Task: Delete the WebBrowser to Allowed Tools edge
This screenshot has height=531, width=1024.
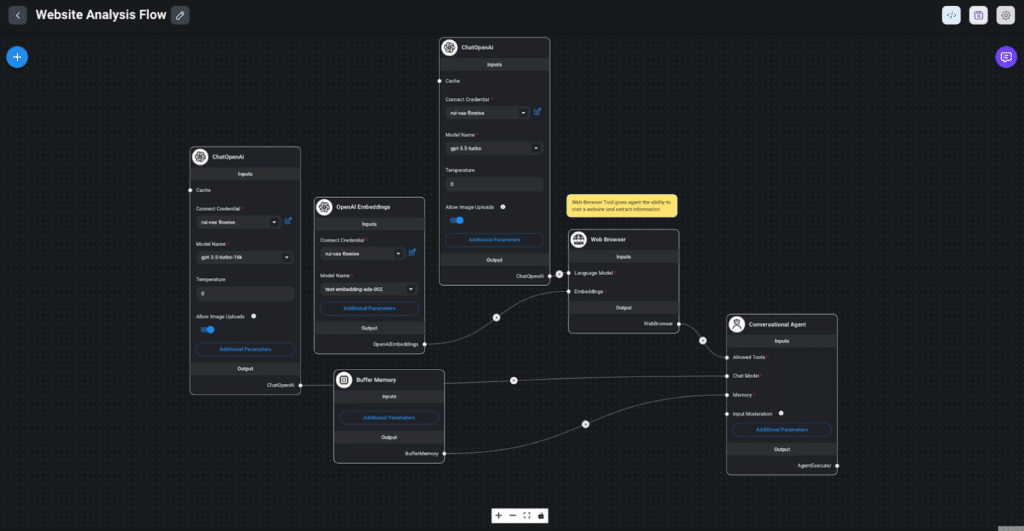Action: click(x=703, y=340)
